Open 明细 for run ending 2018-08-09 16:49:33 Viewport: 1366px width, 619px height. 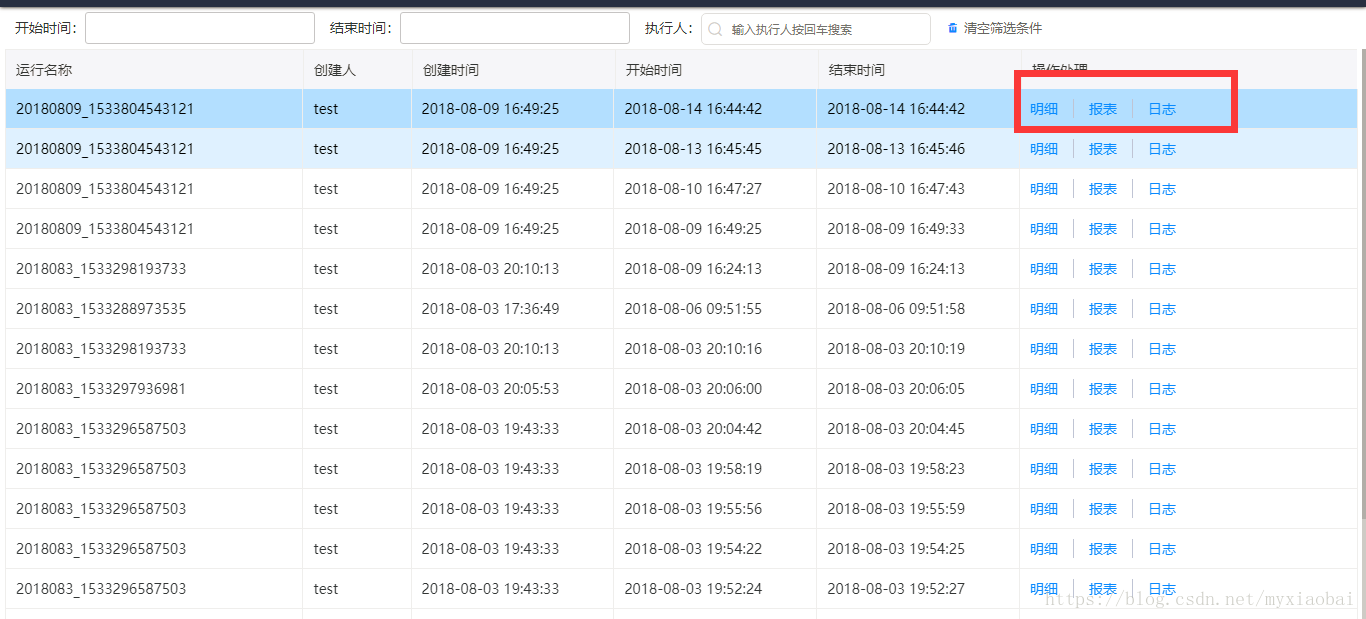click(x=1044, y=229)
